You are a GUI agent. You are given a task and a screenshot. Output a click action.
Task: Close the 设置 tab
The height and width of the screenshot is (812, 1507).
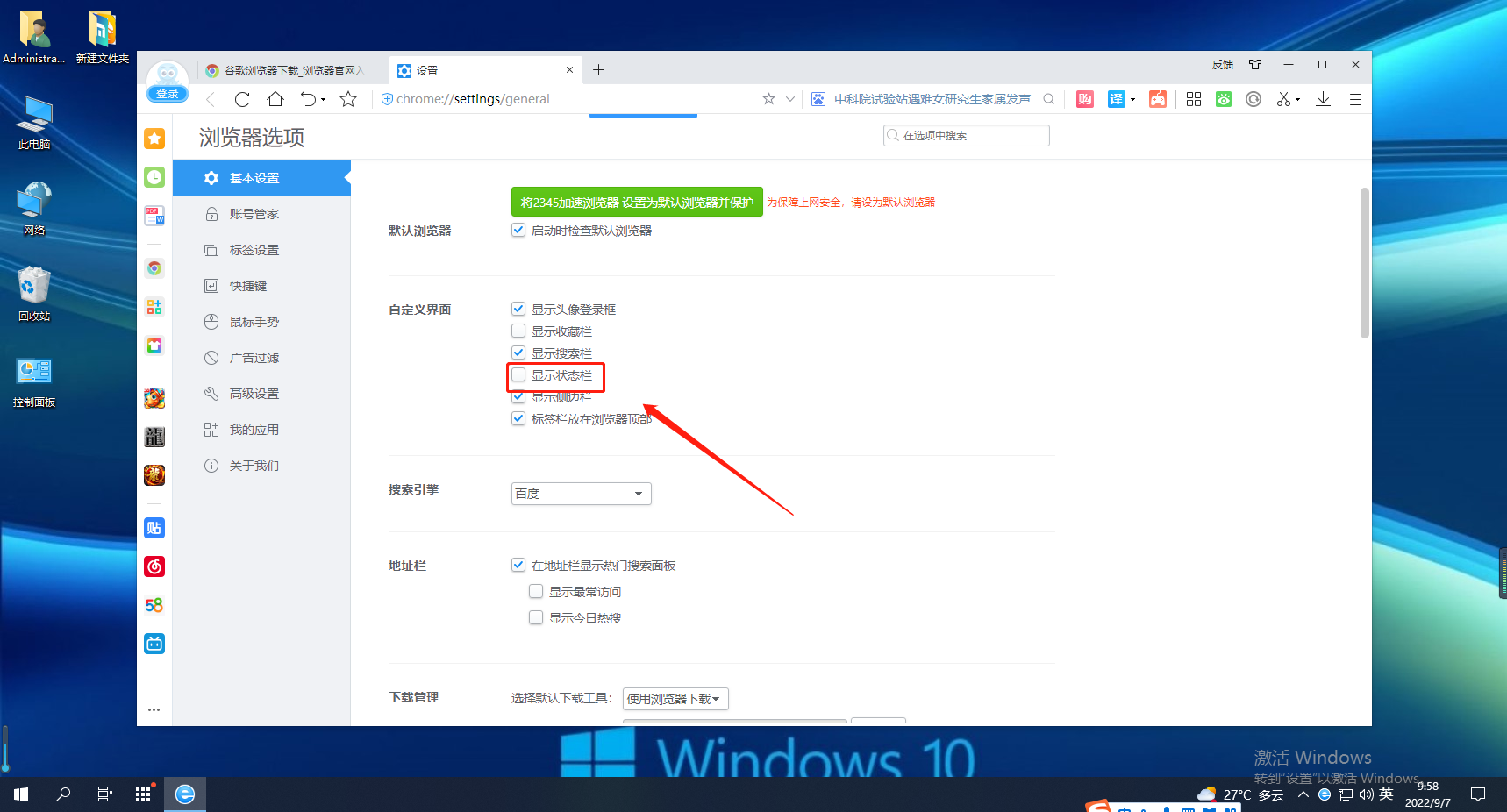click(569, 70)
